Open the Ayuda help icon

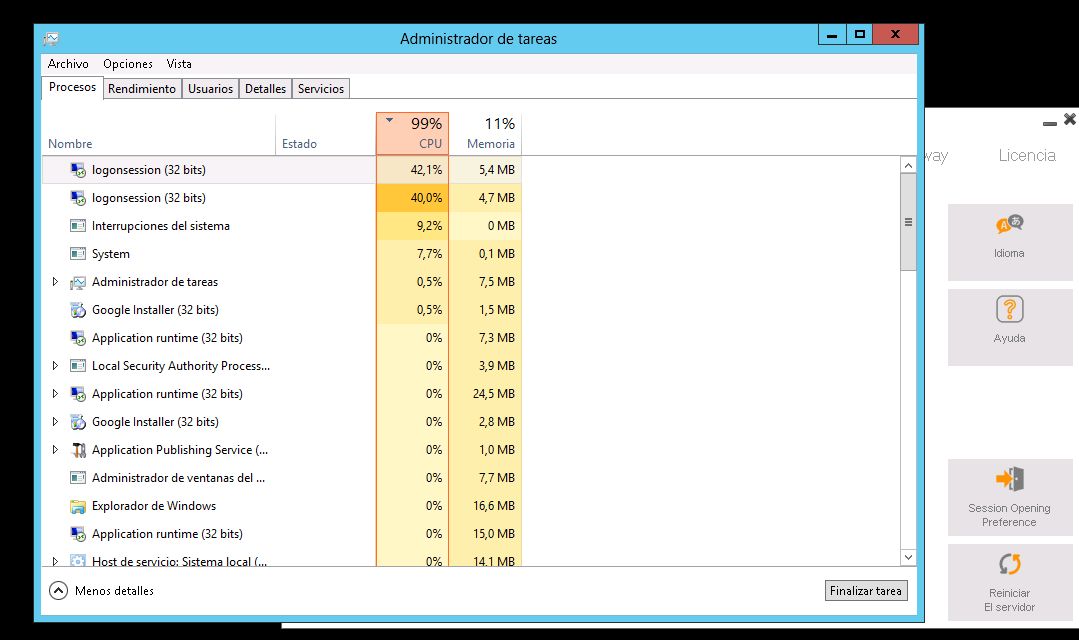click(x=1009, y=309)
